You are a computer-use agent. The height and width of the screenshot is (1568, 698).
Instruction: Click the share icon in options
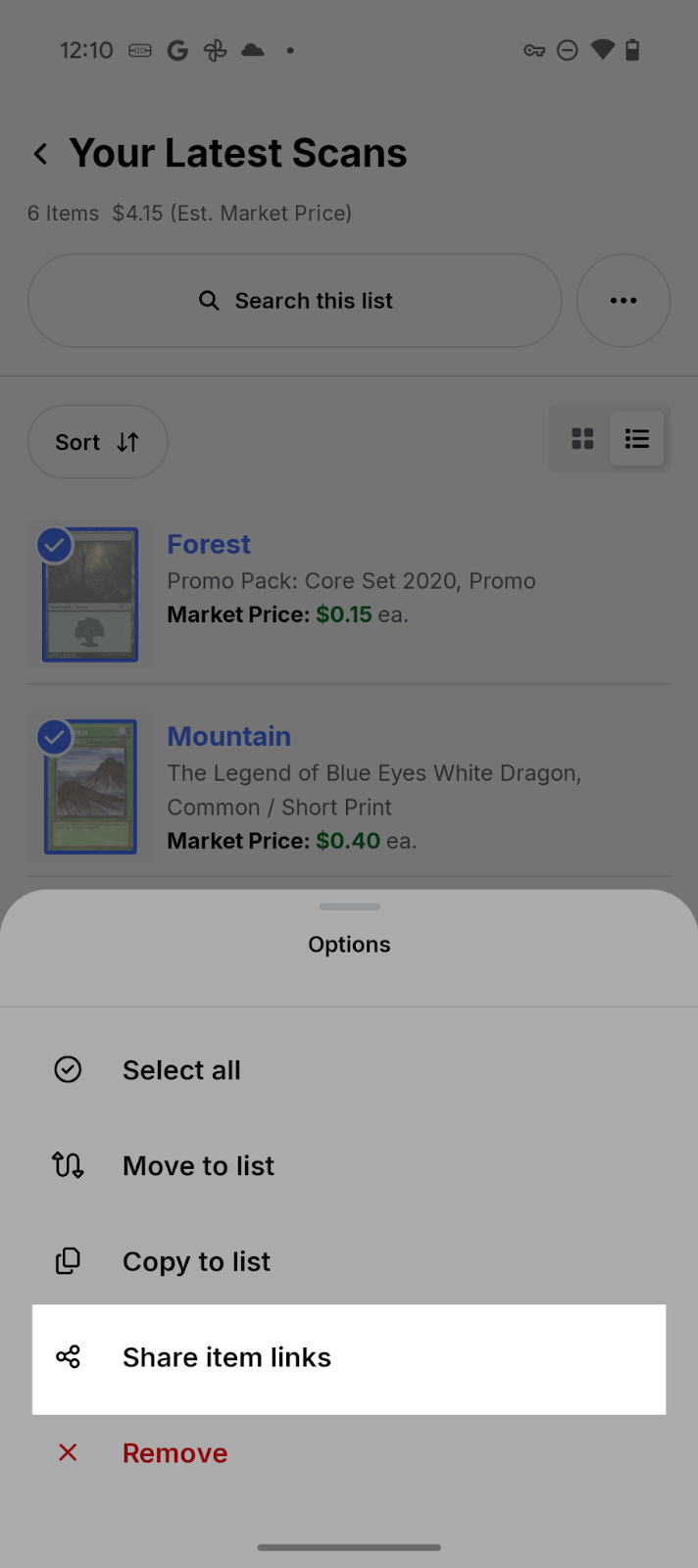[68, 1357]
